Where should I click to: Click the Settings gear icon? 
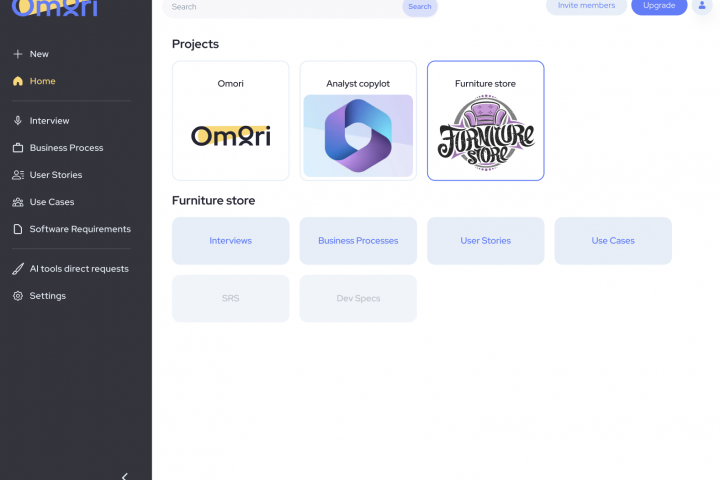pyautogui.click(x=17, y=296)
